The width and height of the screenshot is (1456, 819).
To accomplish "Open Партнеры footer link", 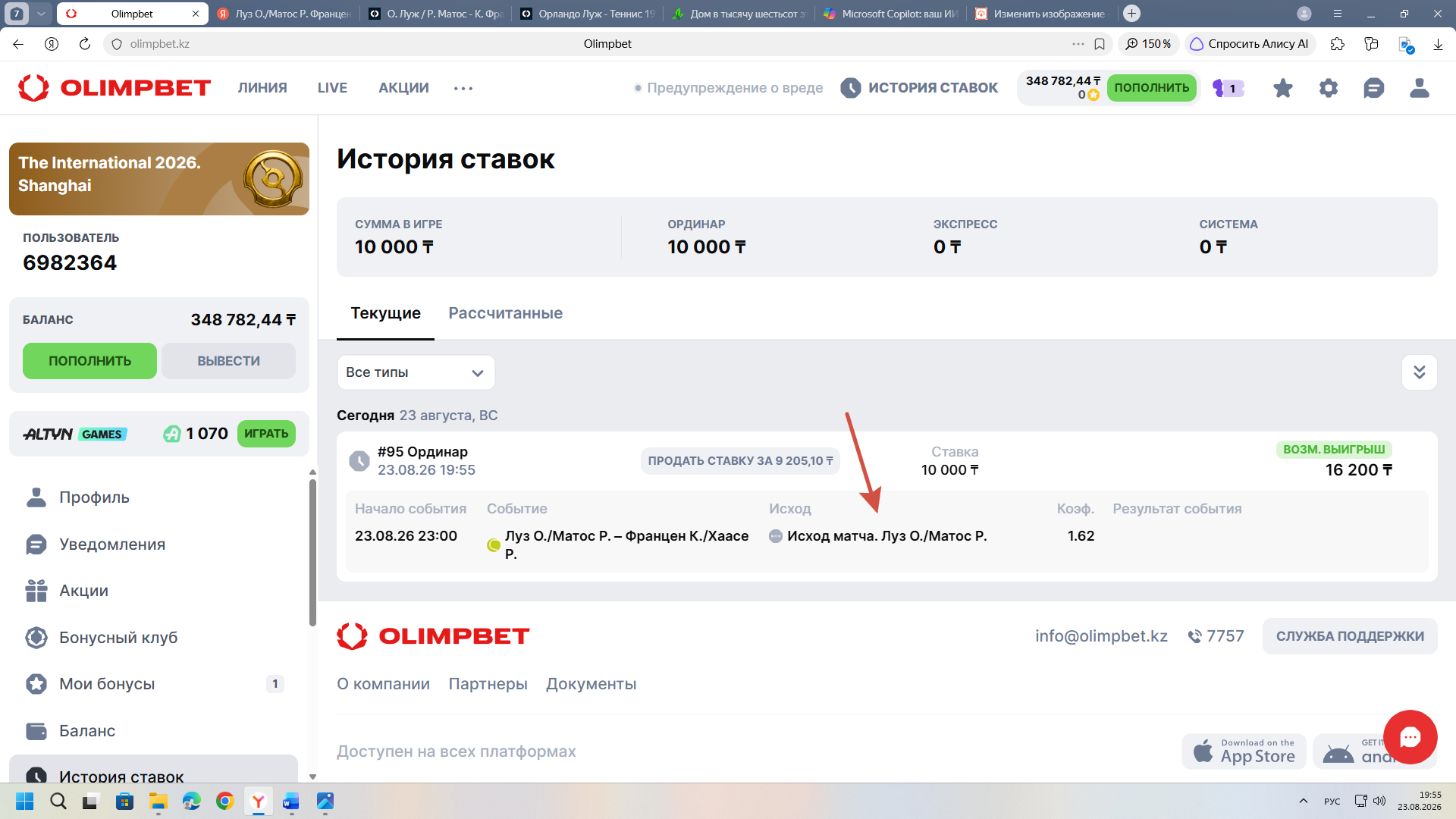I will point(488,684).
